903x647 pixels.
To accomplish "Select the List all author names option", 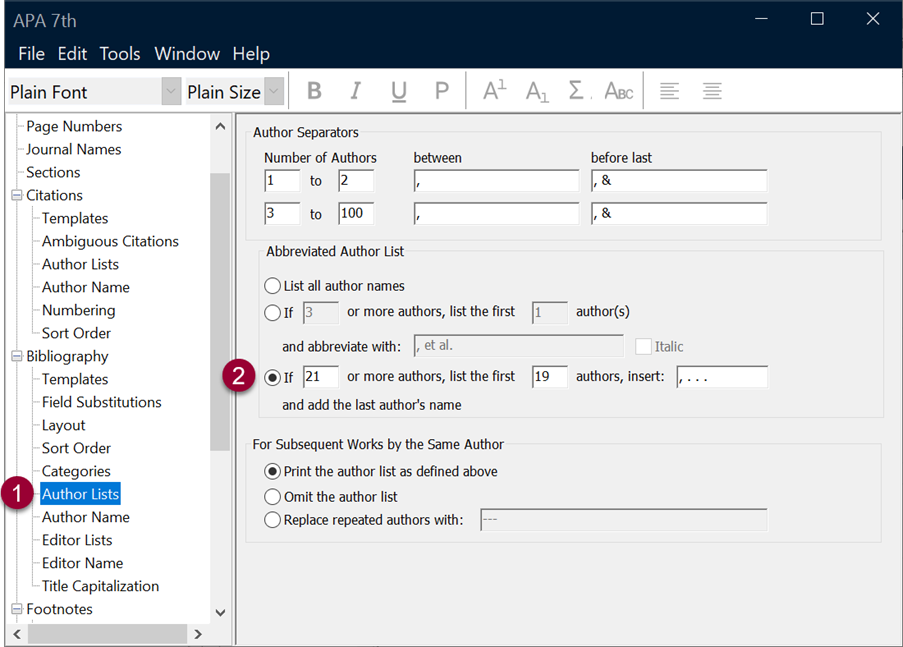I will pyautogui.click(x=272, y=285).
